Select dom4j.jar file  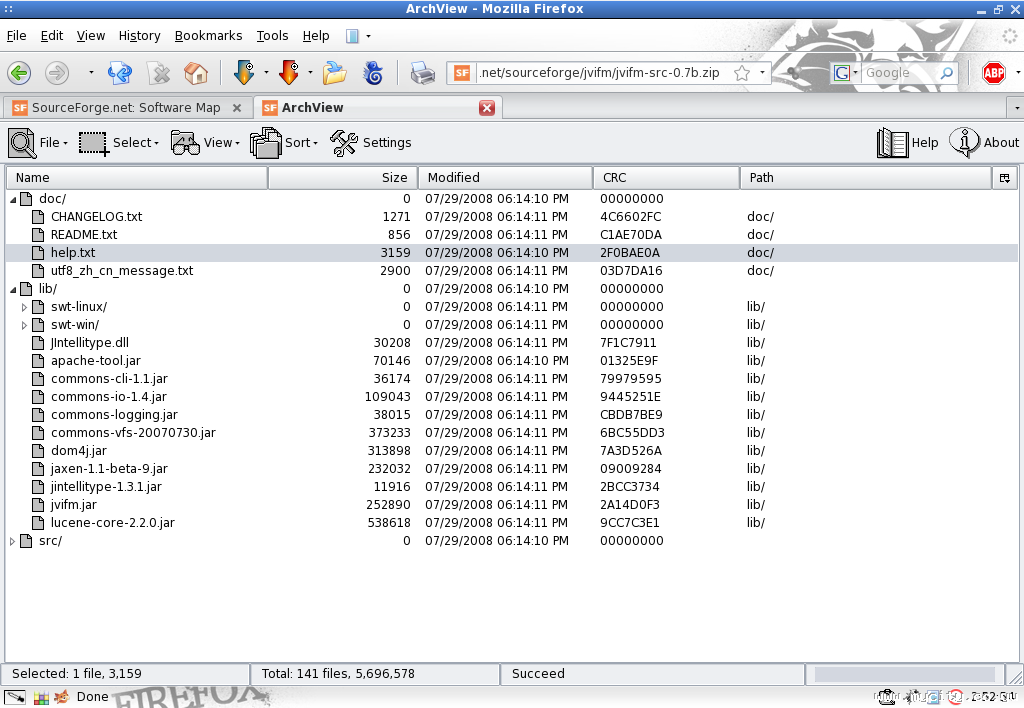[78, 451]
